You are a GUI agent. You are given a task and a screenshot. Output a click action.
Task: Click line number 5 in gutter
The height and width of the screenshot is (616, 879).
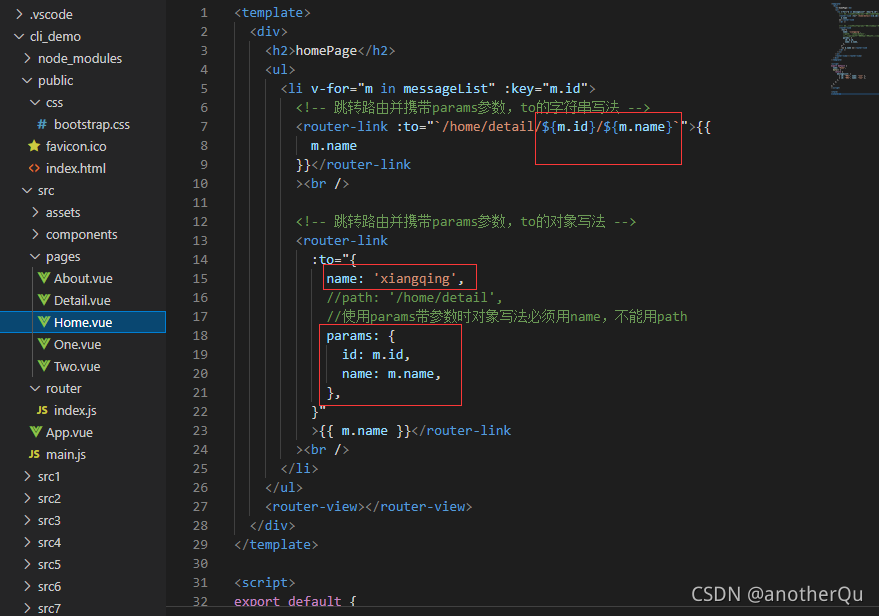pyautogui.click(x=204, y=89)
